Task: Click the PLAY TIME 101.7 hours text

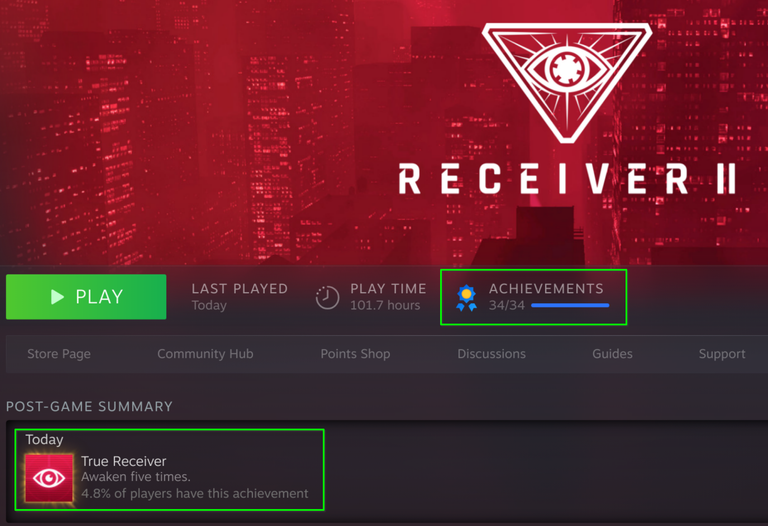Action: tap(388, 297)
